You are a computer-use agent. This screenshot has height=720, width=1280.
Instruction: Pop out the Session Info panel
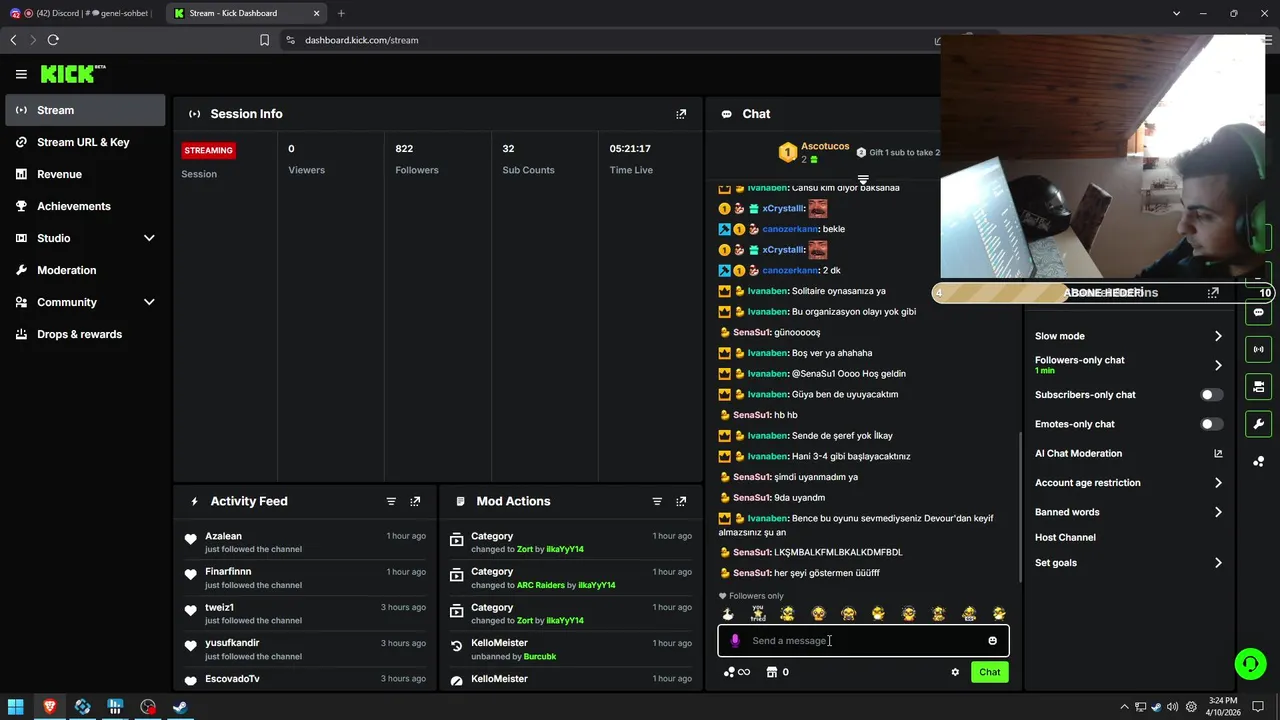point(681,114)
